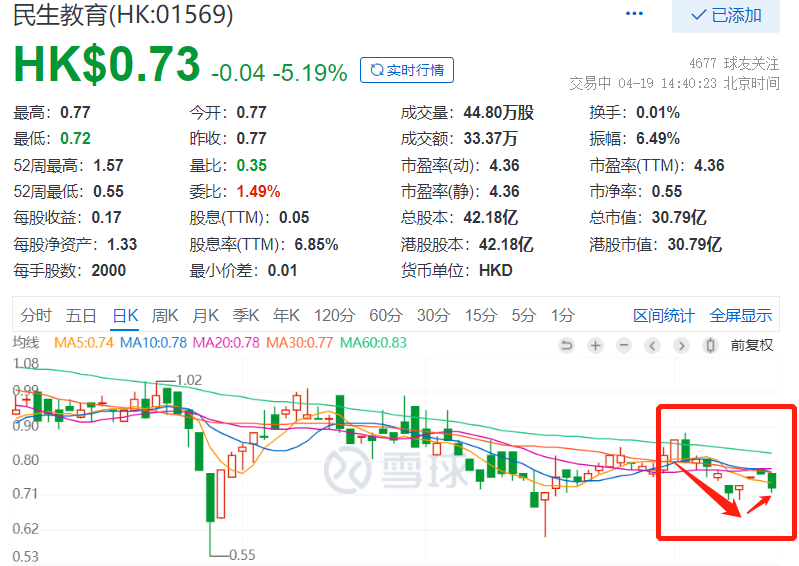Open 区间统计 range statistics link
The height and width of the screenshot is (566, 799).
663,316
